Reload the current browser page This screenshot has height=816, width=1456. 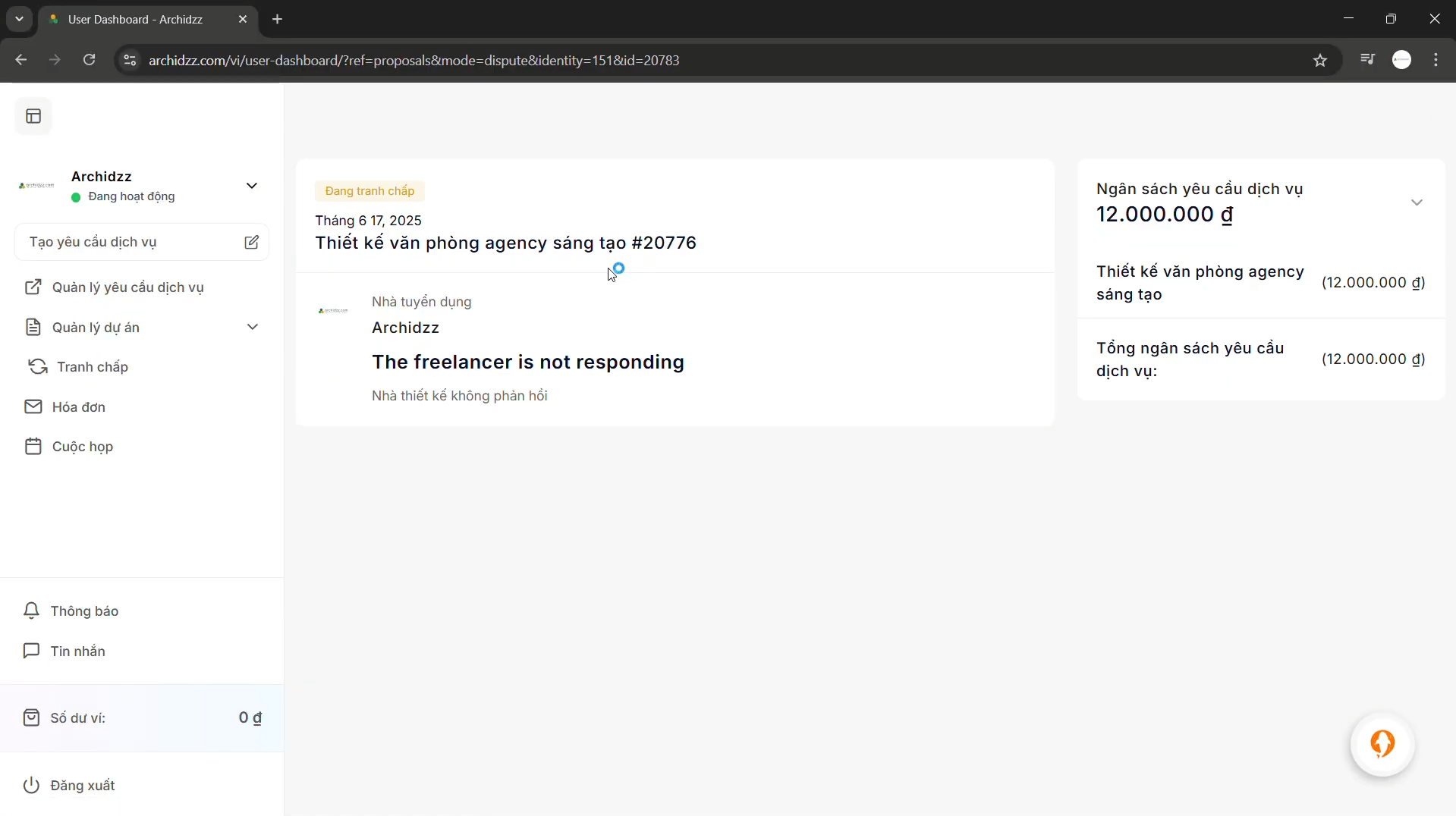[x=90, y=60]
